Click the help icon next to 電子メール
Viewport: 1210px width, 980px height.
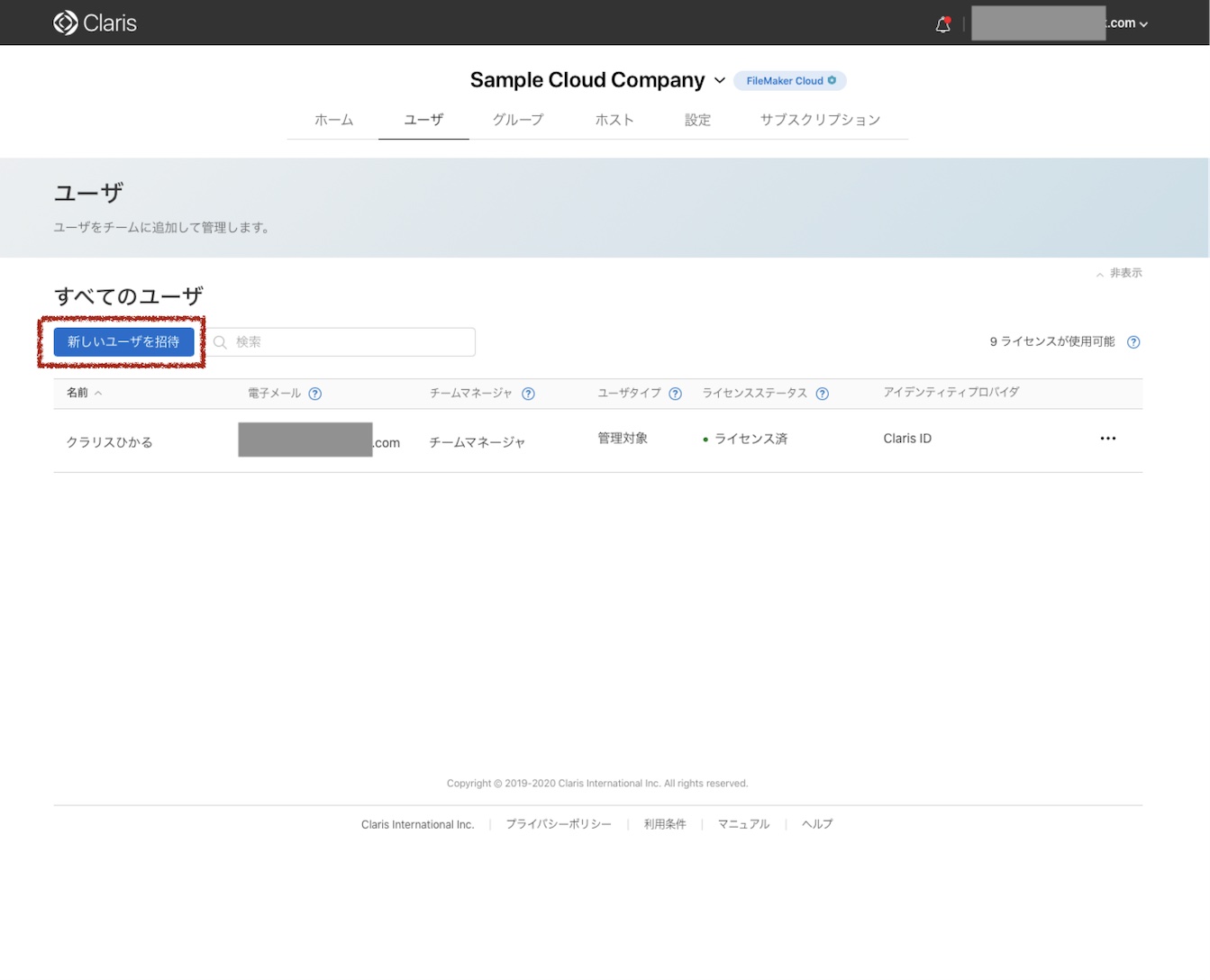tap(314, 394)
